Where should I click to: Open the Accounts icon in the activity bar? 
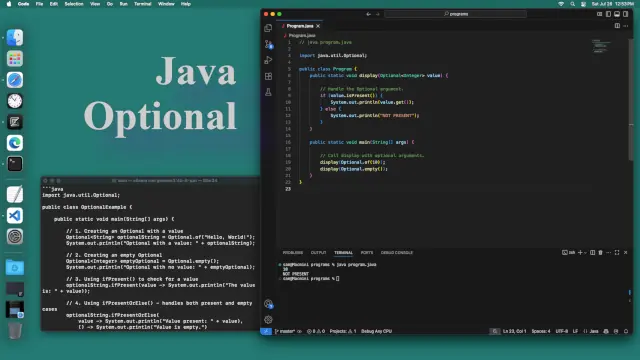click(268, 304)
